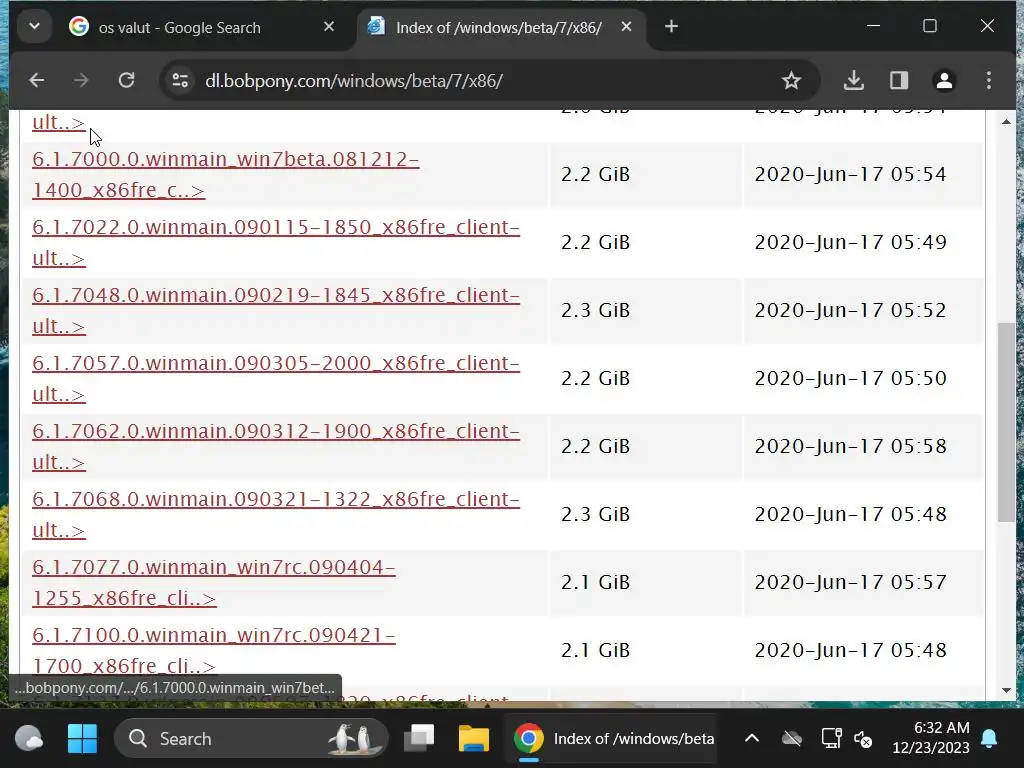Select size 2.1 GiB in the 6.1.7100.0 row
The width and height of the screenshot is (1024, 768).
[596, 650]
